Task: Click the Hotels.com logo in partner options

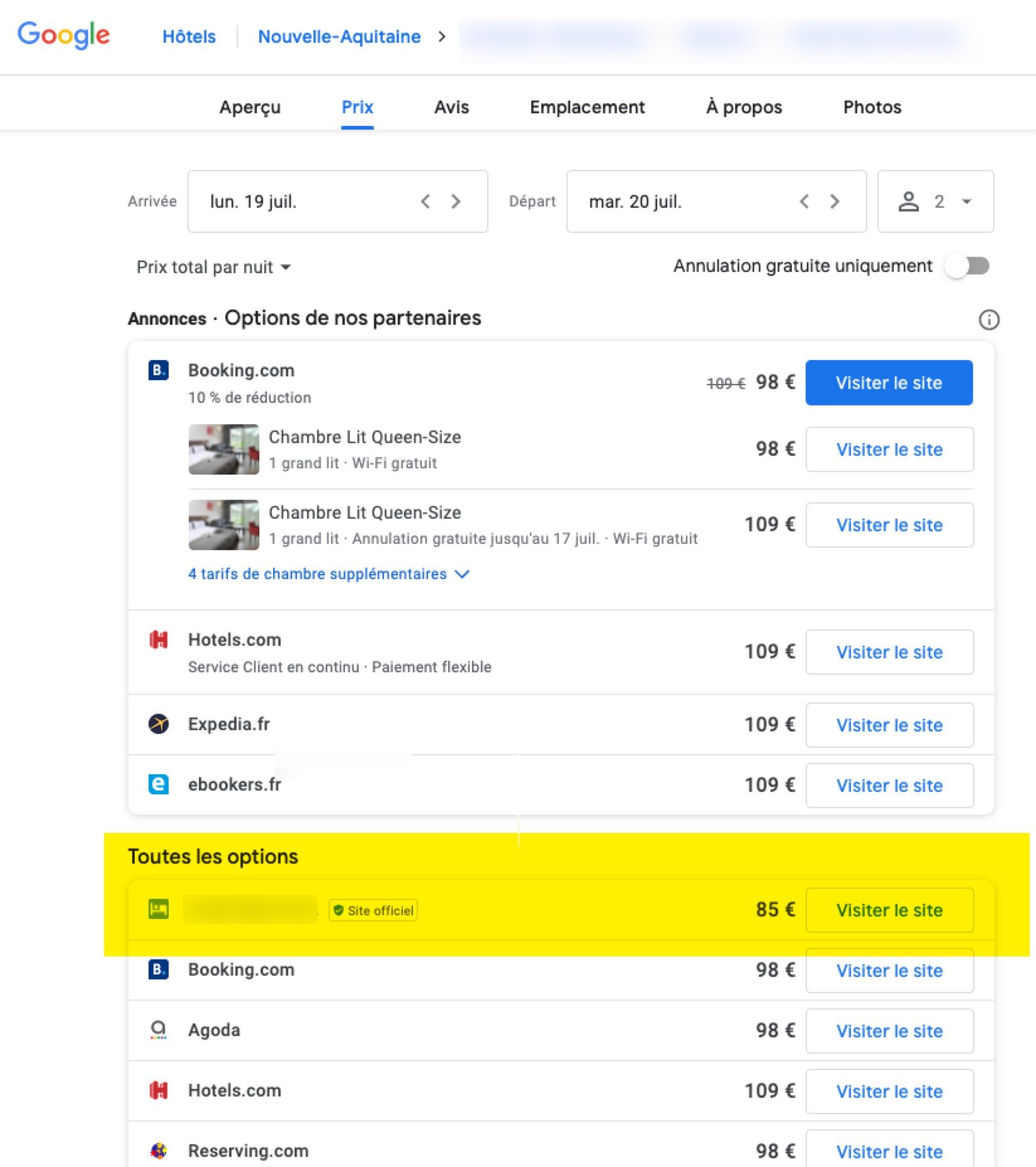Action: tap(159, 640)
